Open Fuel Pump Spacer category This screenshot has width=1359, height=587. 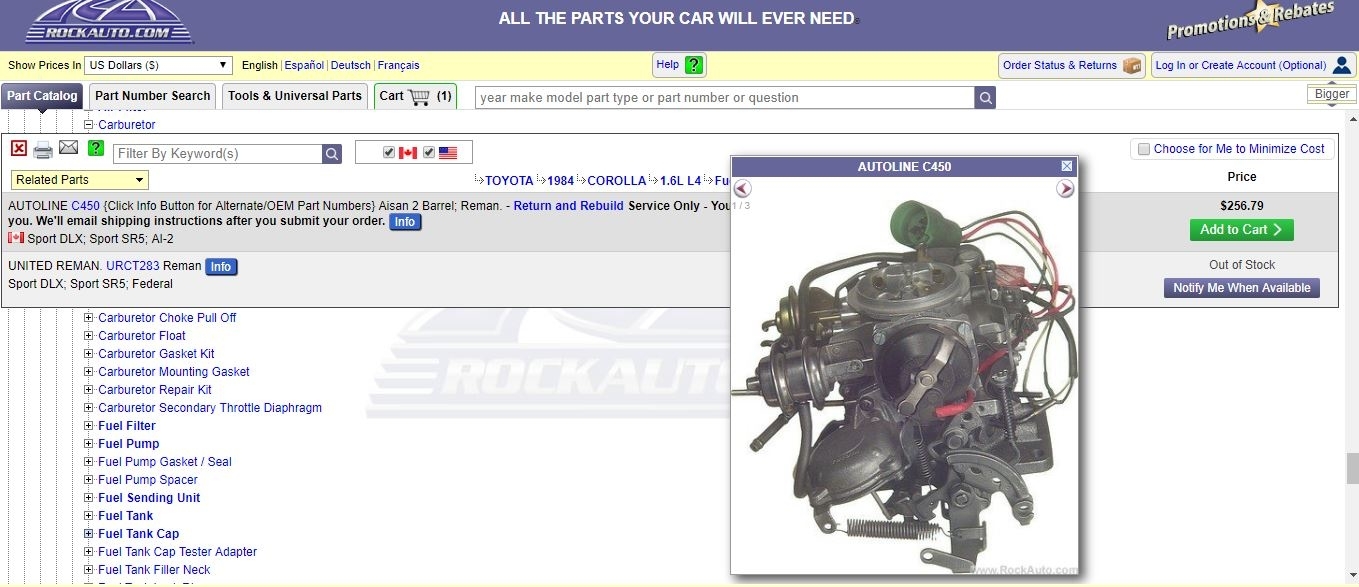[148, 480]
